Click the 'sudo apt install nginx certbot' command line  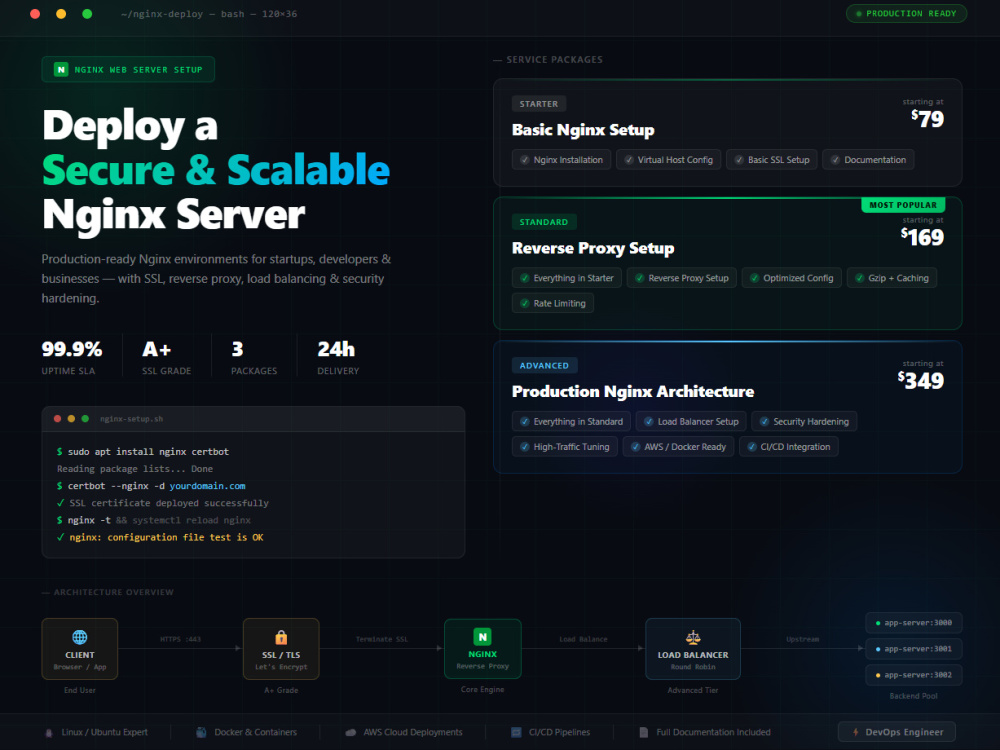point(143,452)
